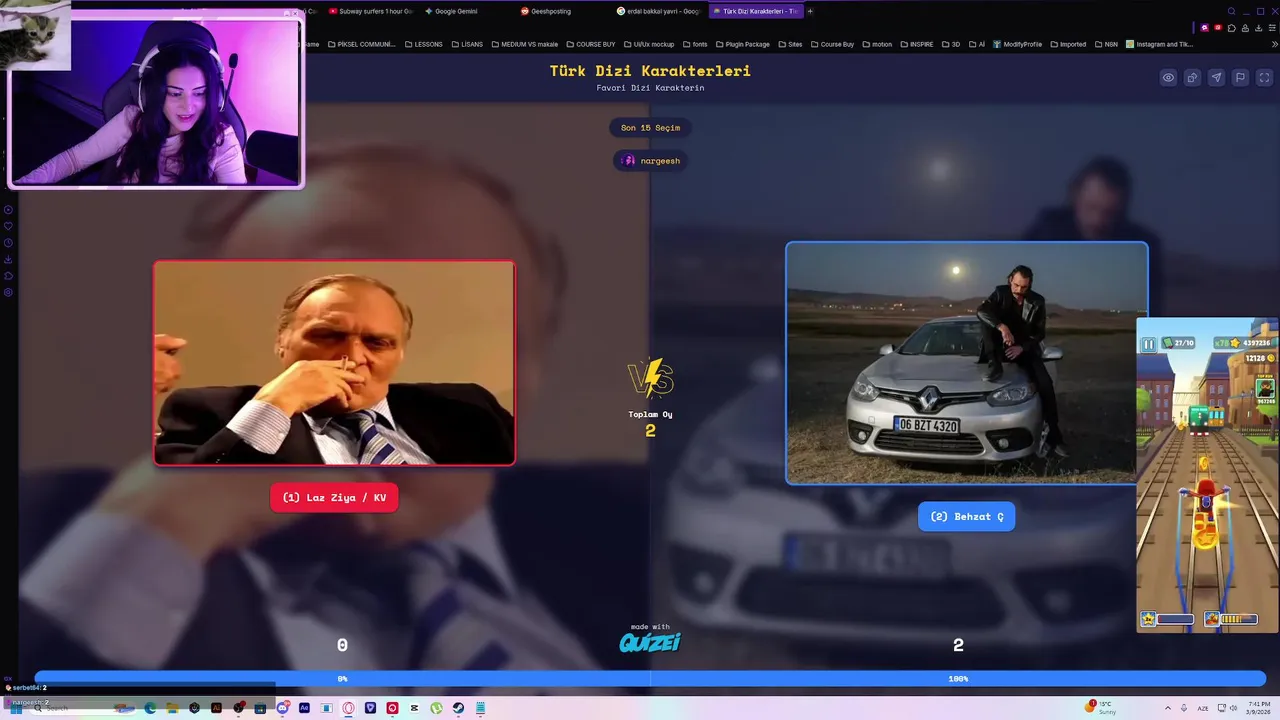
Task: Switch AZE keyboard language indicator
Action: [x=1203, y=708]
